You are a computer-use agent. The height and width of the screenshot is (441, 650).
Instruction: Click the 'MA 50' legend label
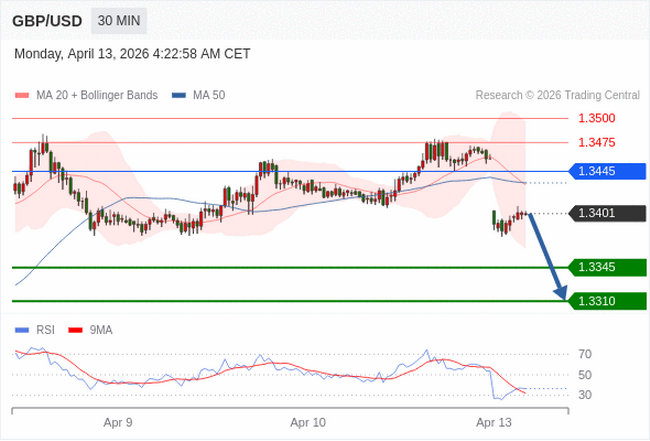[209, 95]
